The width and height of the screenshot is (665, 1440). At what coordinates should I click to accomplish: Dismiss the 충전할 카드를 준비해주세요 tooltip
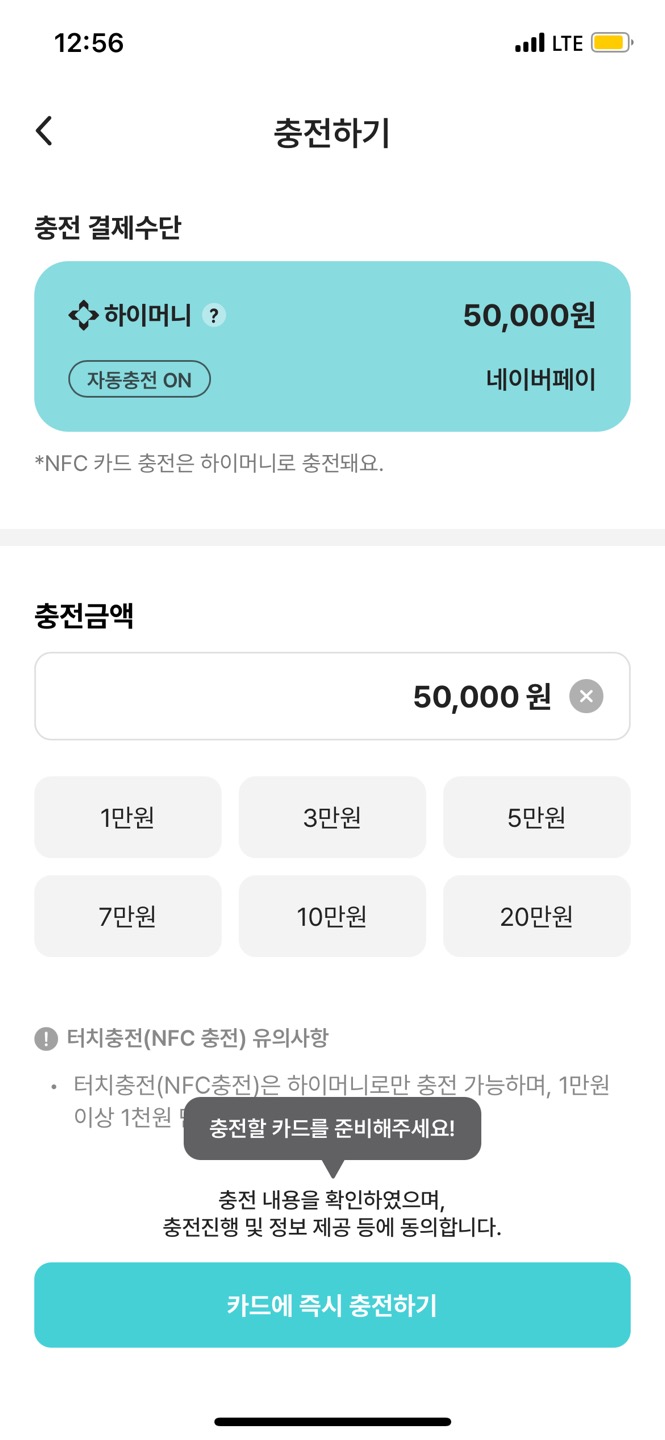(x=332, y=1128)
